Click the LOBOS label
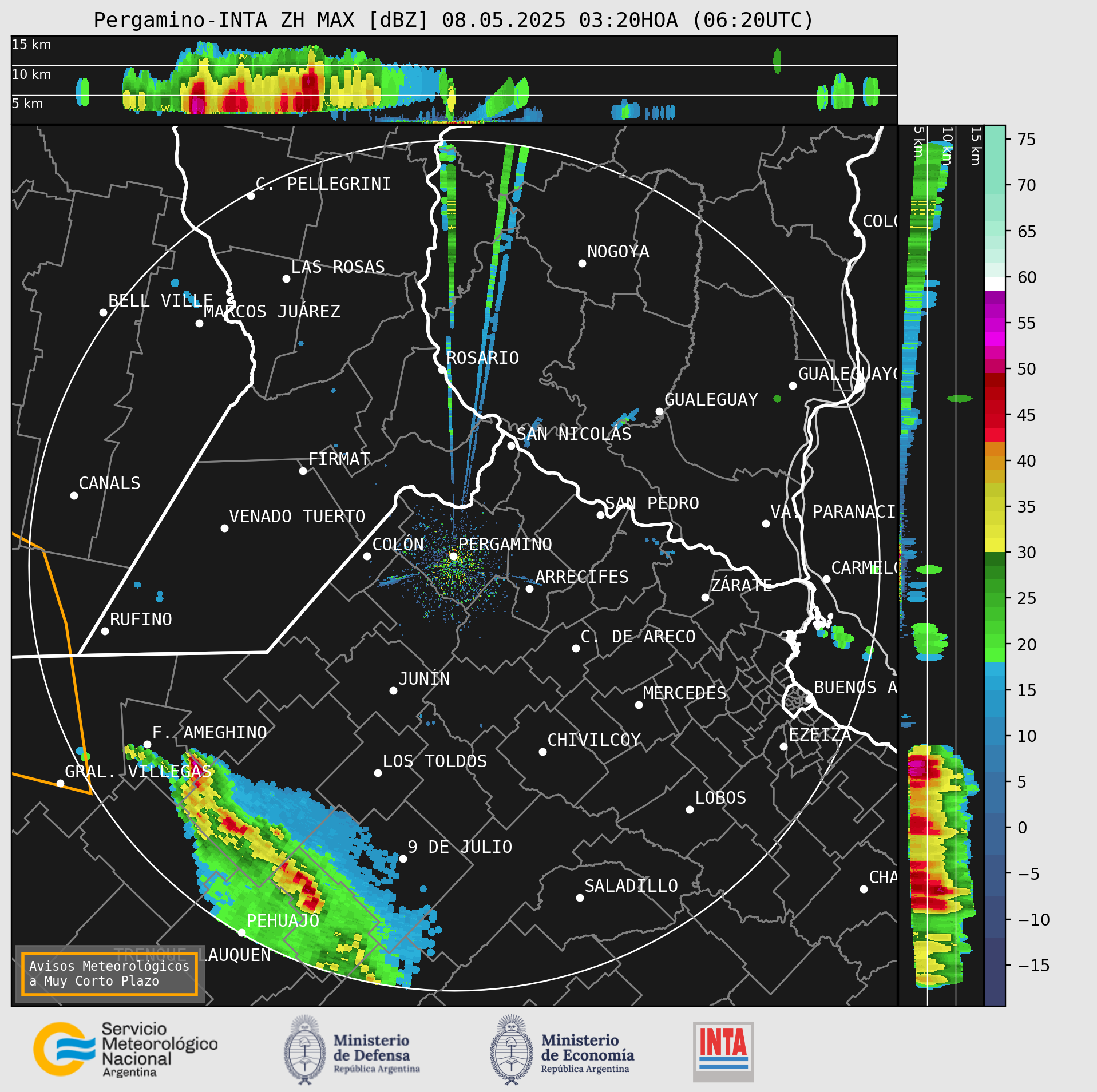The height and width of the screenshot is (1092, 1097). pyautogui.click(x=720, y=797)
